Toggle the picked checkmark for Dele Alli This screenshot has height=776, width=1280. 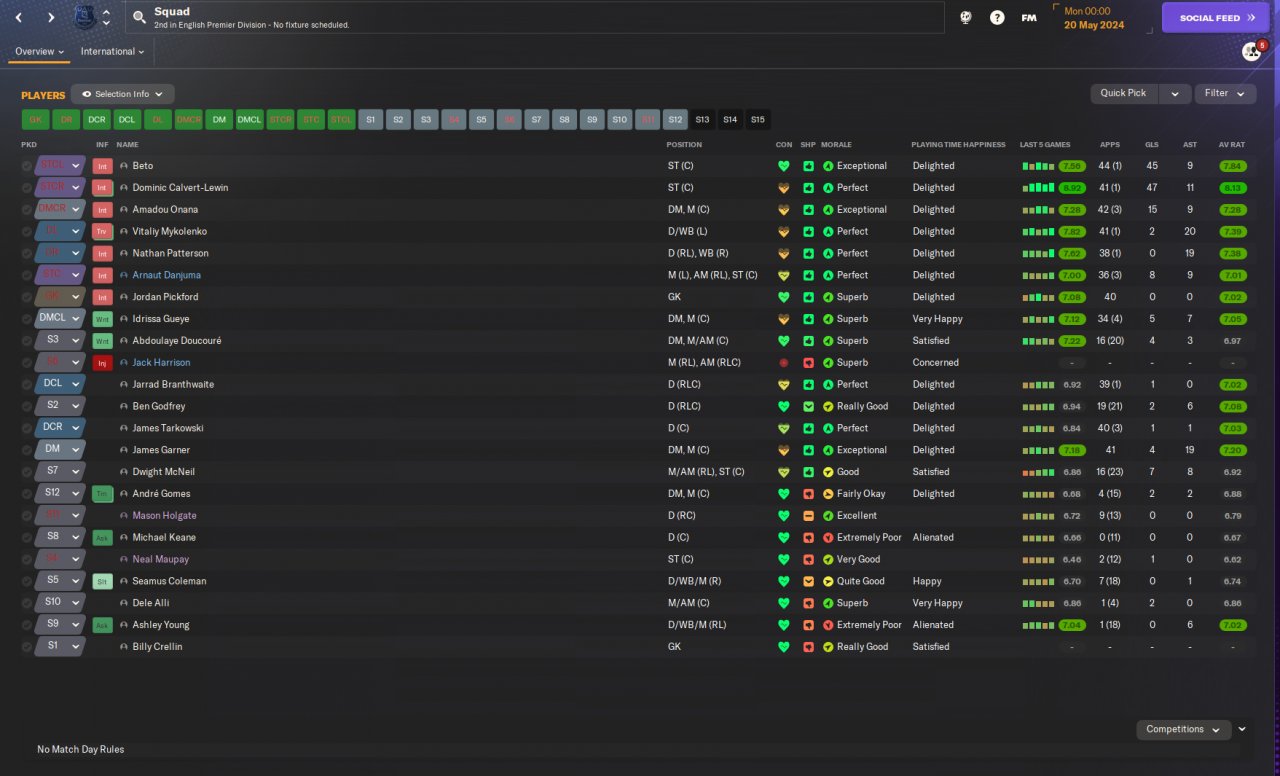(27, 603)
